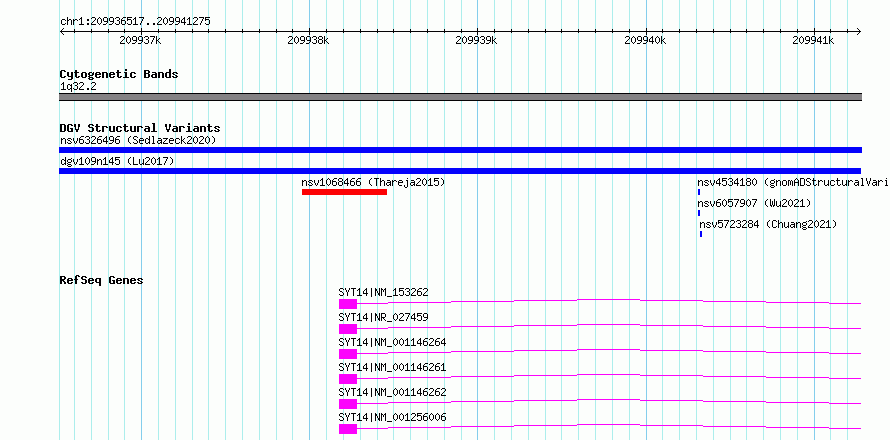Click the small blue nsv6057907 marker

coord(699,213)
